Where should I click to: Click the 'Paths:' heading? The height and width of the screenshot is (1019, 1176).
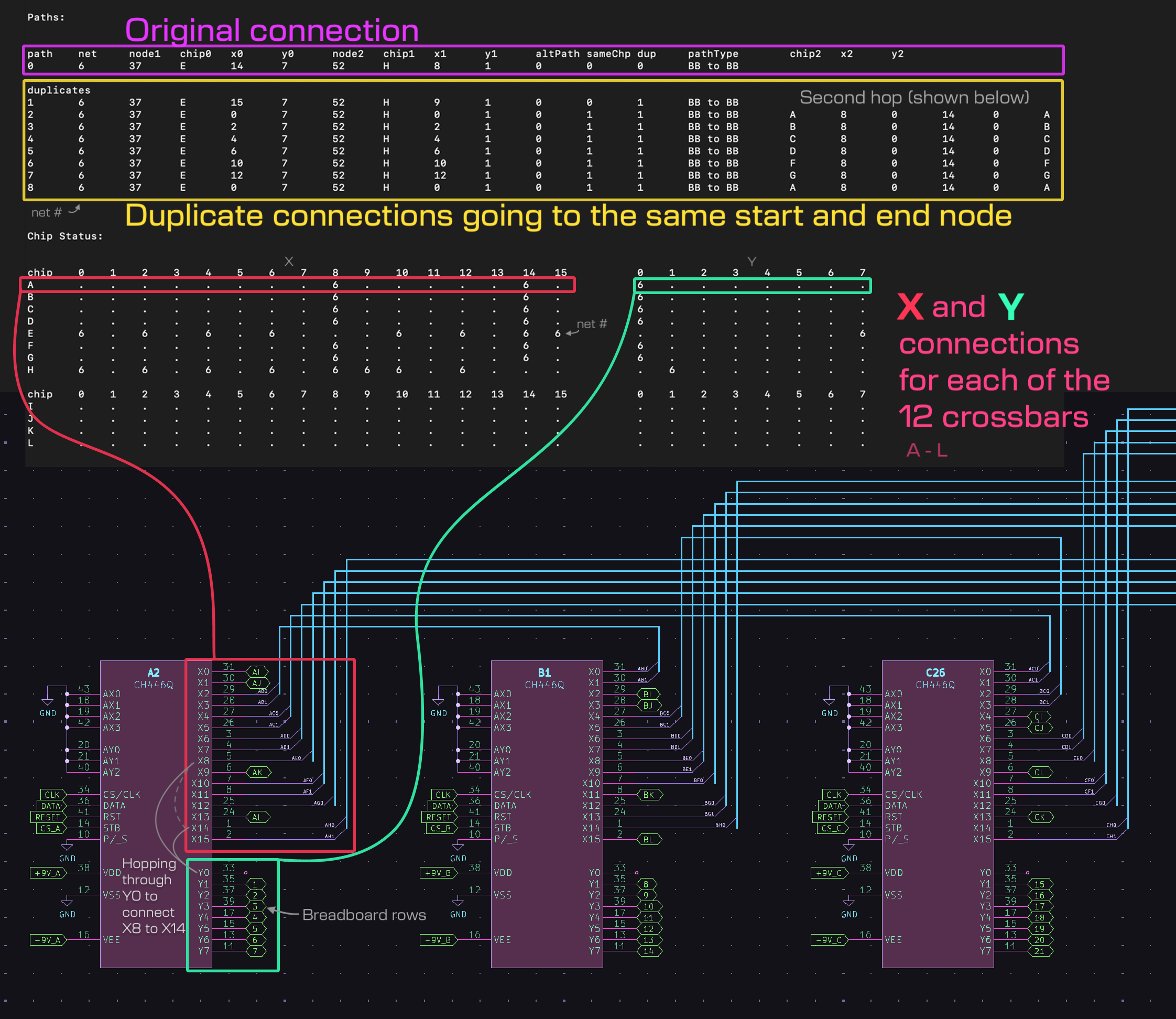tap(46, 17)
